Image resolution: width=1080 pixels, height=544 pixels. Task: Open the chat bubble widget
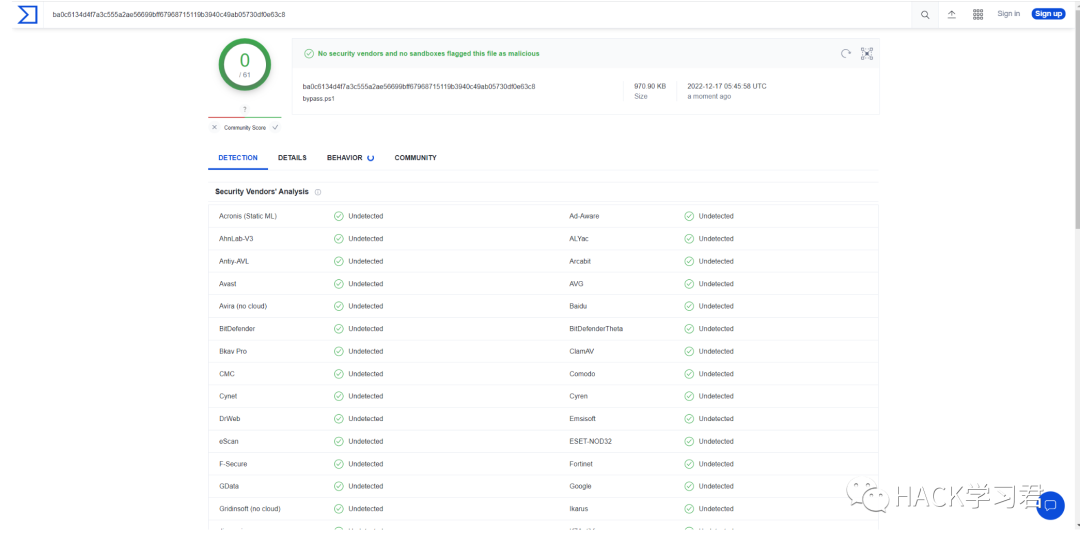[1050, 505]
